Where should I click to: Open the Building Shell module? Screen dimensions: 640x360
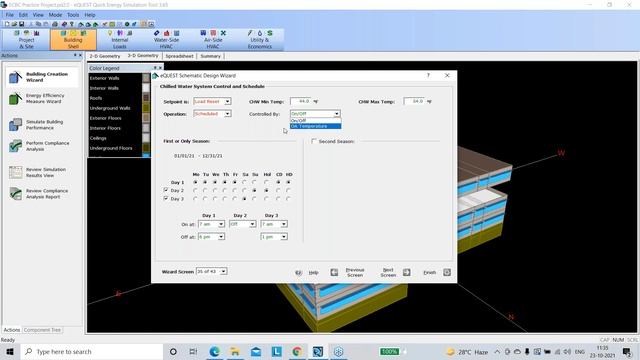coord(73,40)
